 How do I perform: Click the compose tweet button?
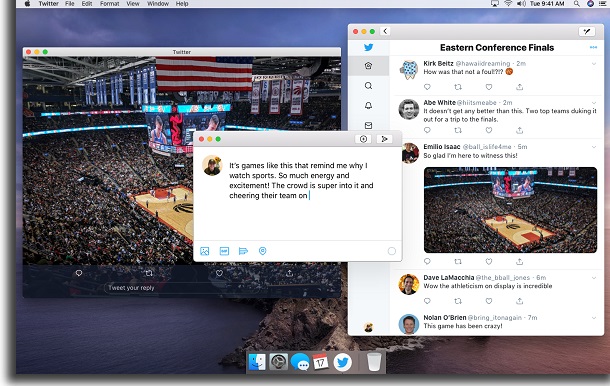587,32
